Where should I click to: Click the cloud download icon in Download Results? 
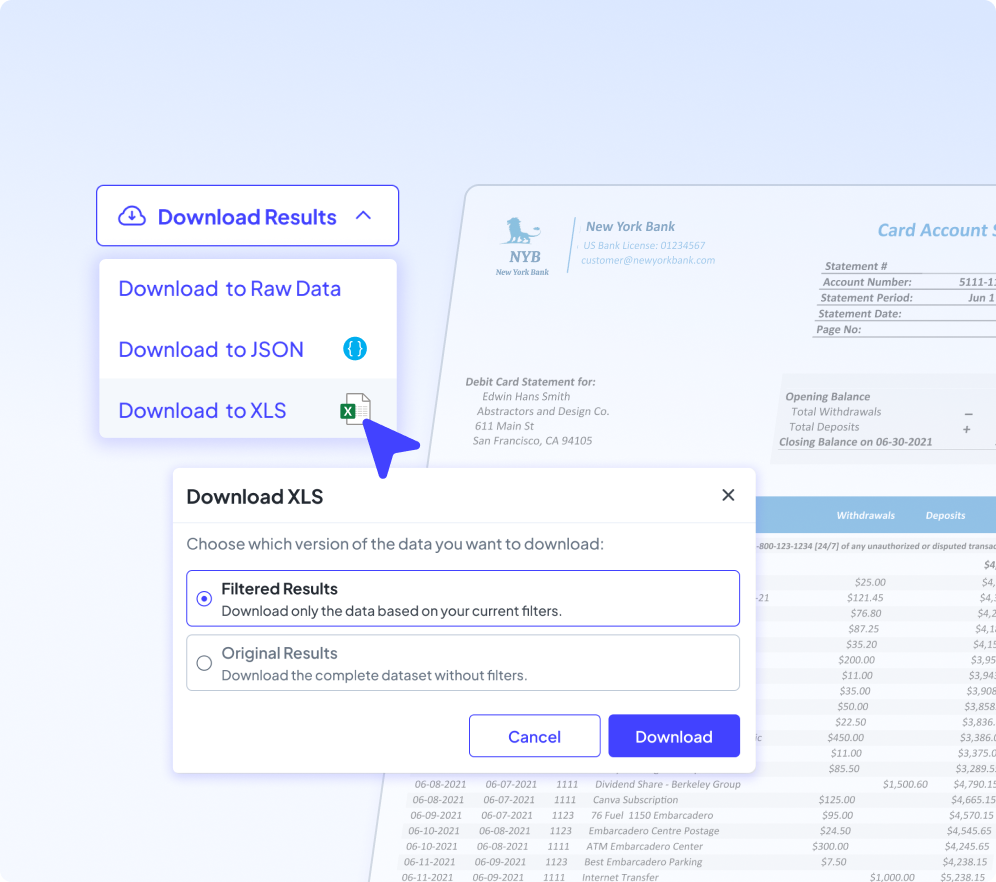(132, 216)
